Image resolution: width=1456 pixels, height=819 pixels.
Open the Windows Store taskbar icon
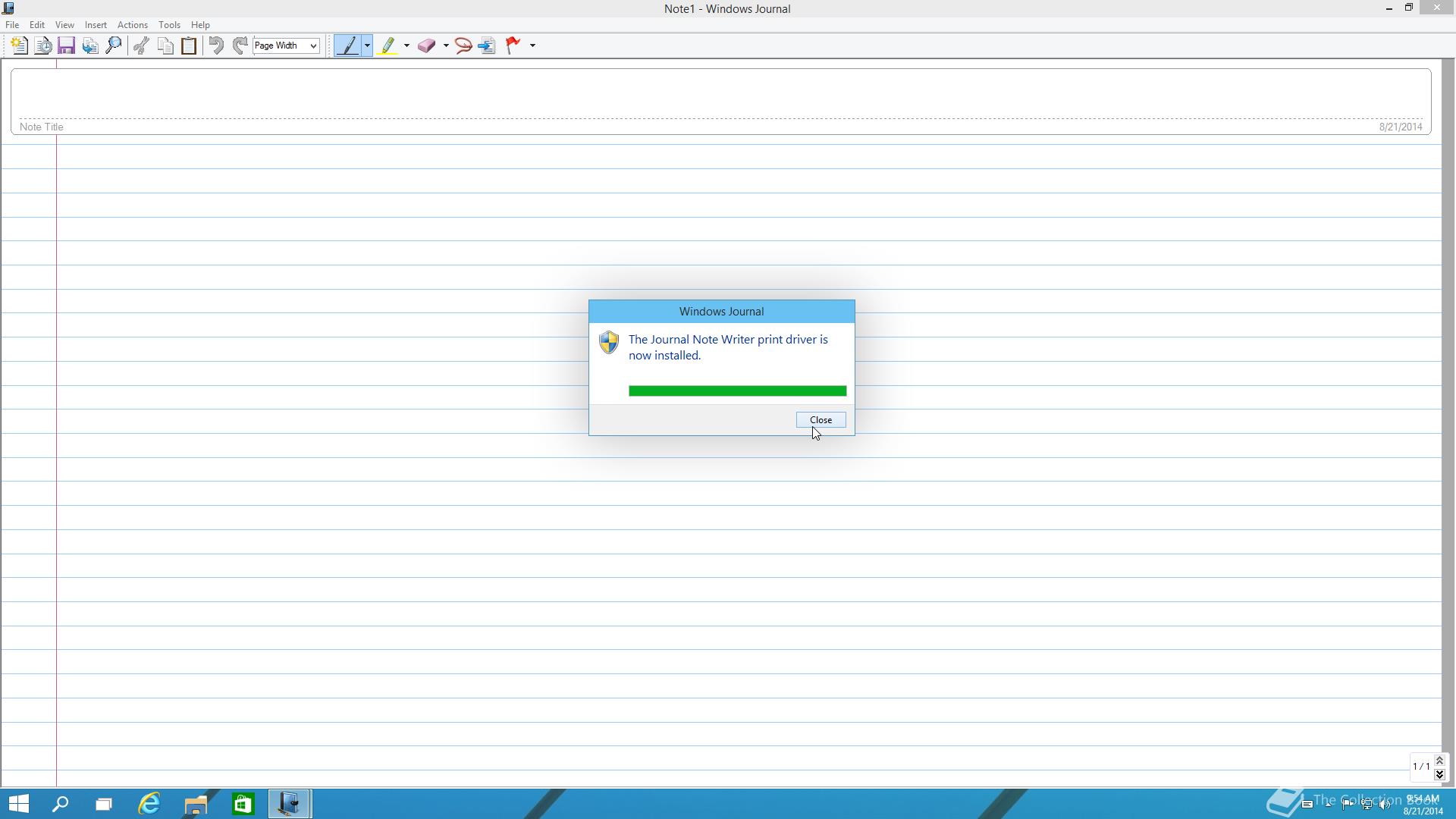tap(243, 804)
